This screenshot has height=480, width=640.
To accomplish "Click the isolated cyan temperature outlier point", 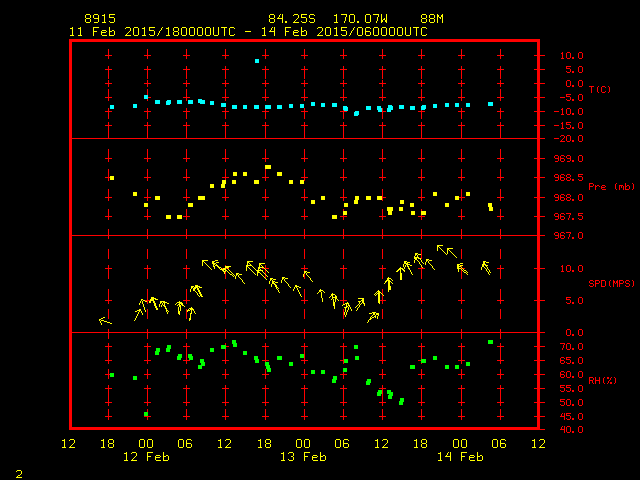I will click(x=257, y=61).
